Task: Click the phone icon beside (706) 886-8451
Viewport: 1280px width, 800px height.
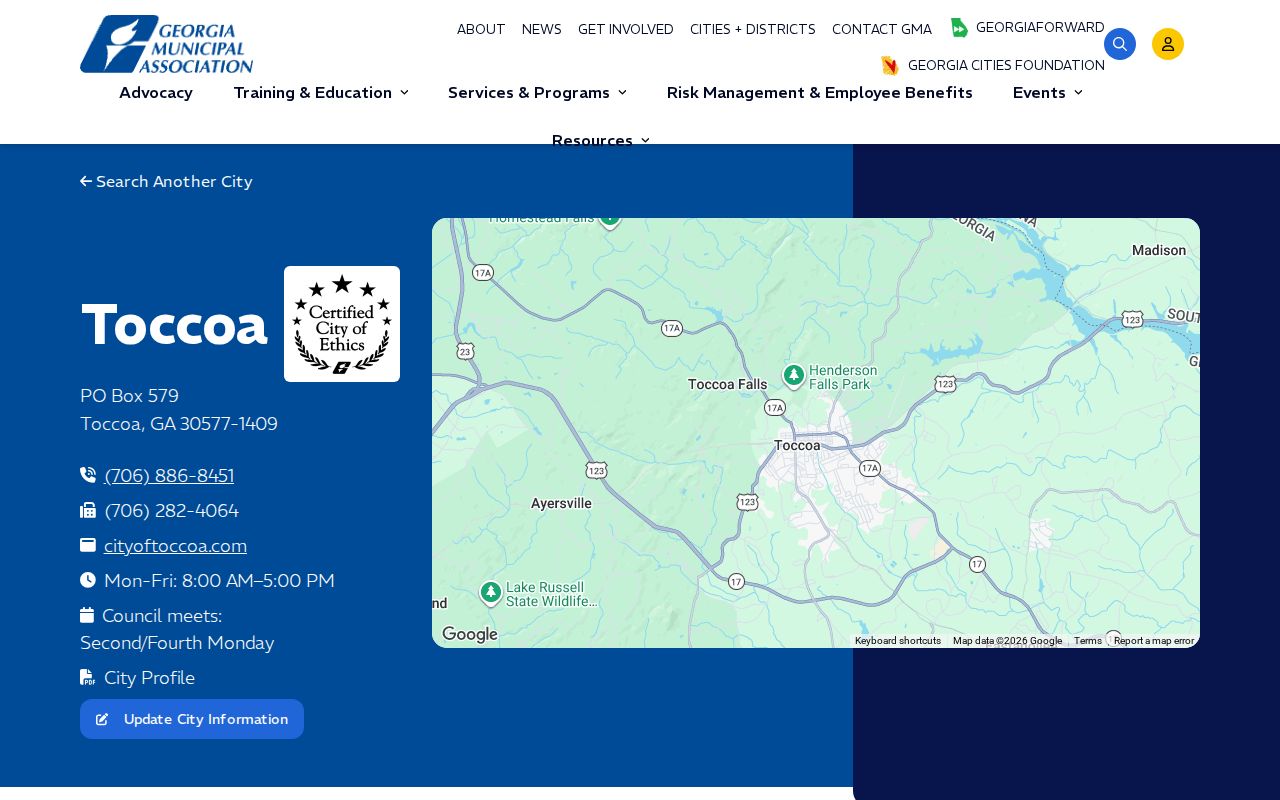Action: point(88,475)
